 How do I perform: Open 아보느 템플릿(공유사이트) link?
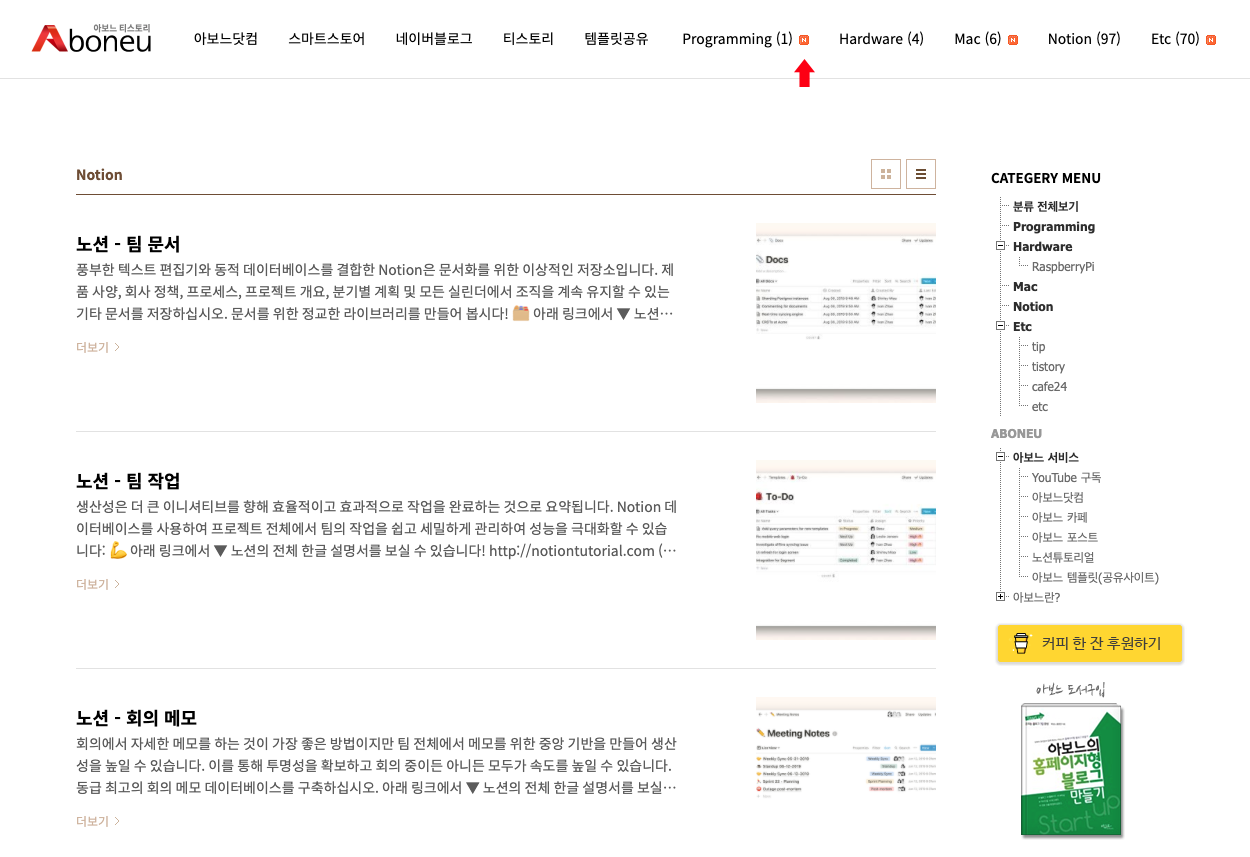click(1095, 577)
